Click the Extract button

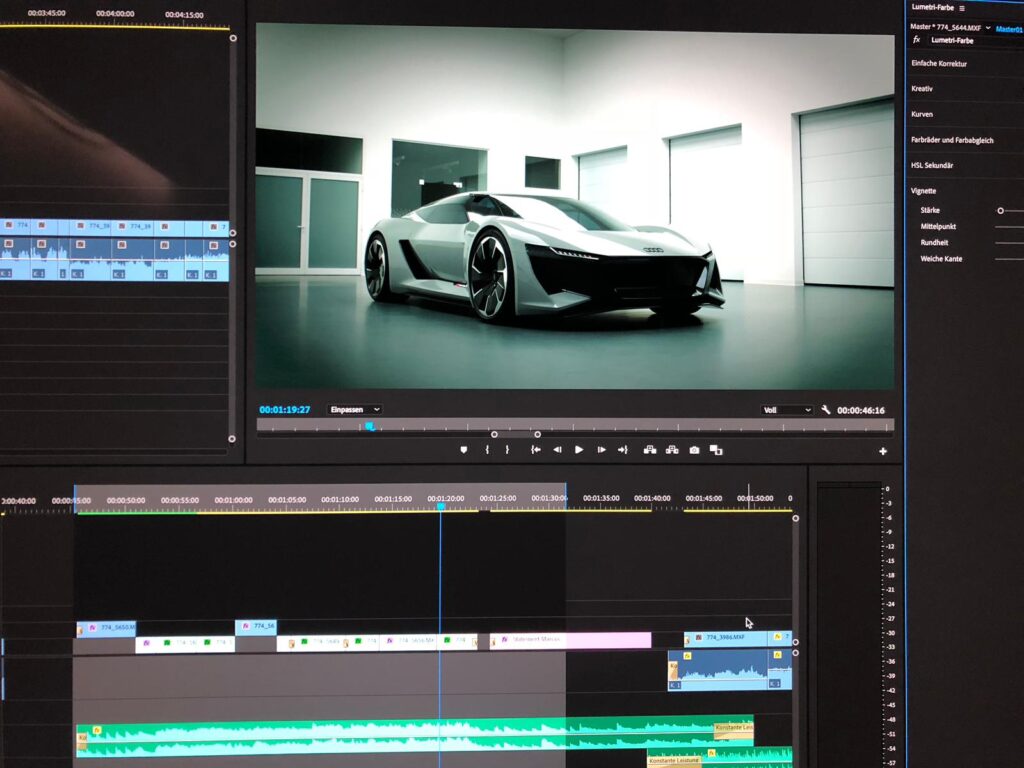coord(672,450)
